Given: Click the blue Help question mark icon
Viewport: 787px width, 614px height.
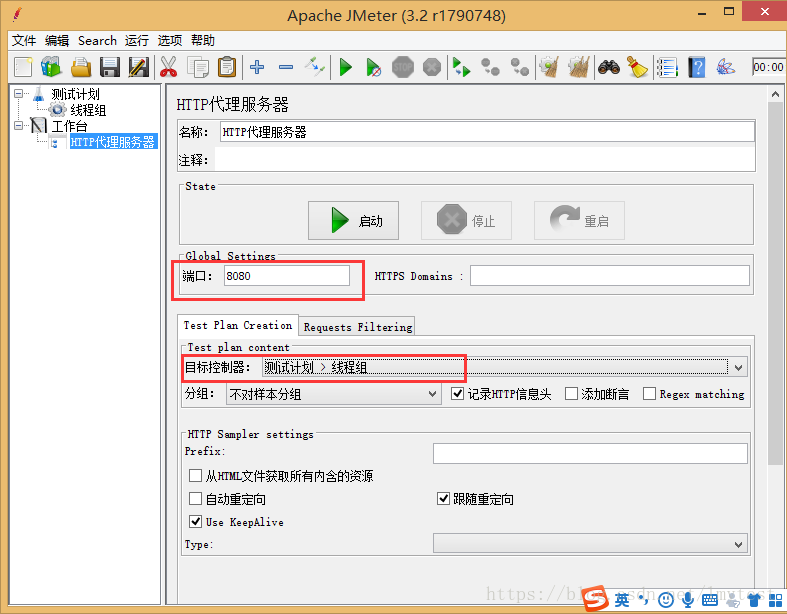Looking at the screenshot, I should [x=697, y=67].
